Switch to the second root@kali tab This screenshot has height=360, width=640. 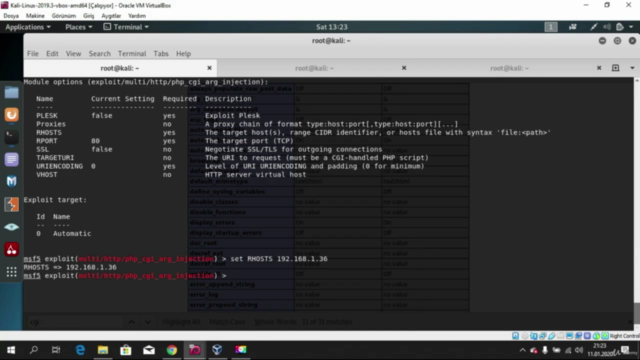tap(314, 68)
